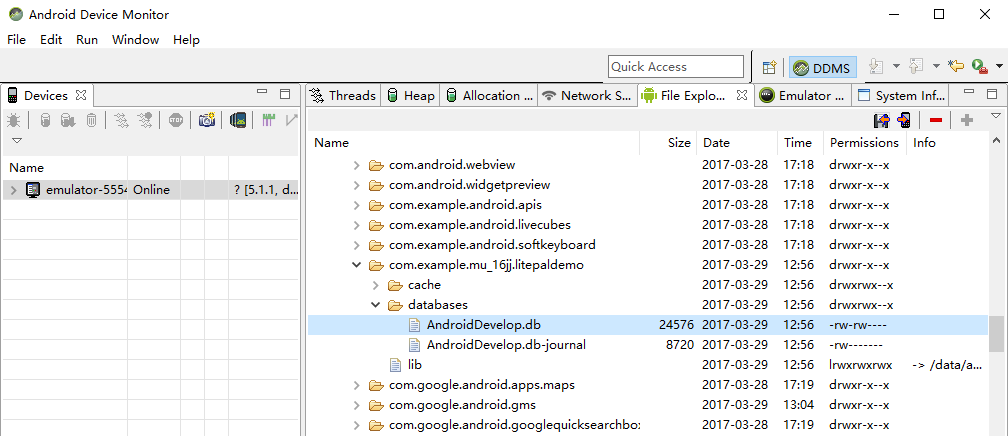Open the File menu
1008x436 pixels.
pos(16,39)
